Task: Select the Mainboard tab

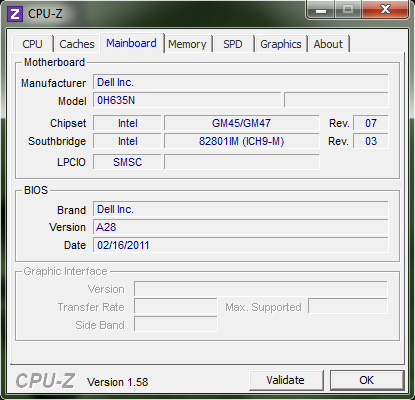Action: [x=131, y=43]
